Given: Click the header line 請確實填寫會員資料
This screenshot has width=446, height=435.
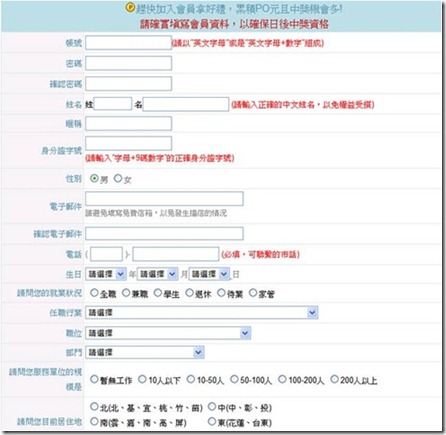Looking at the screenshot, I should point(234,24).
